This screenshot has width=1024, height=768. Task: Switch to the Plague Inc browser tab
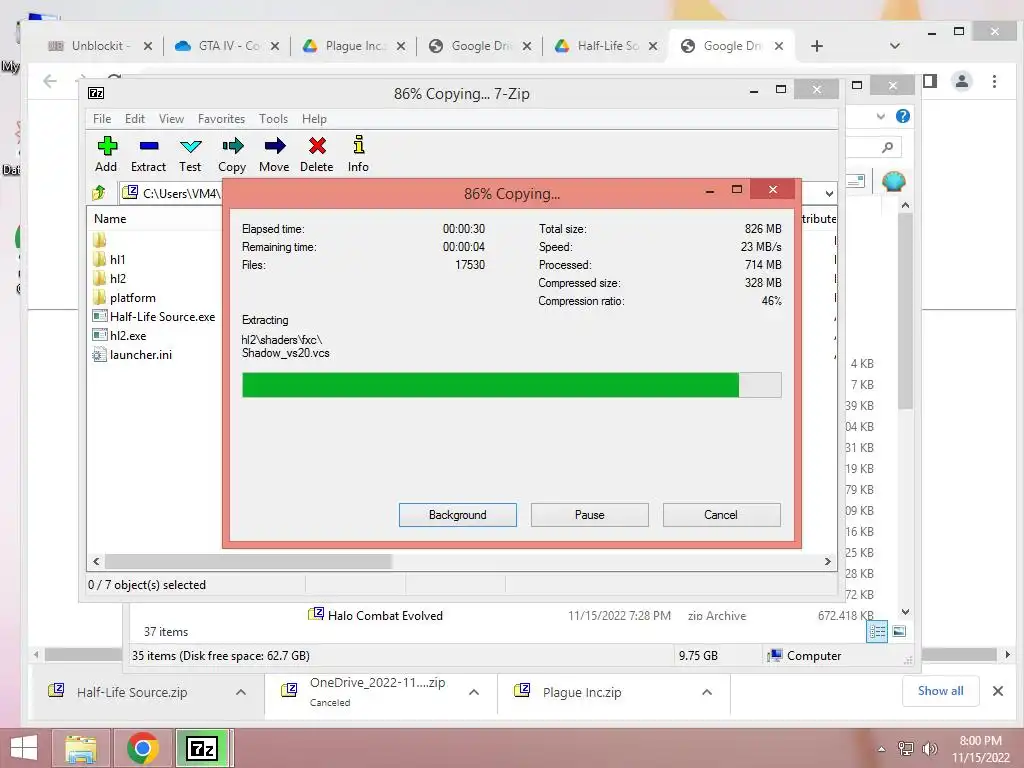(x=353, y=46)
